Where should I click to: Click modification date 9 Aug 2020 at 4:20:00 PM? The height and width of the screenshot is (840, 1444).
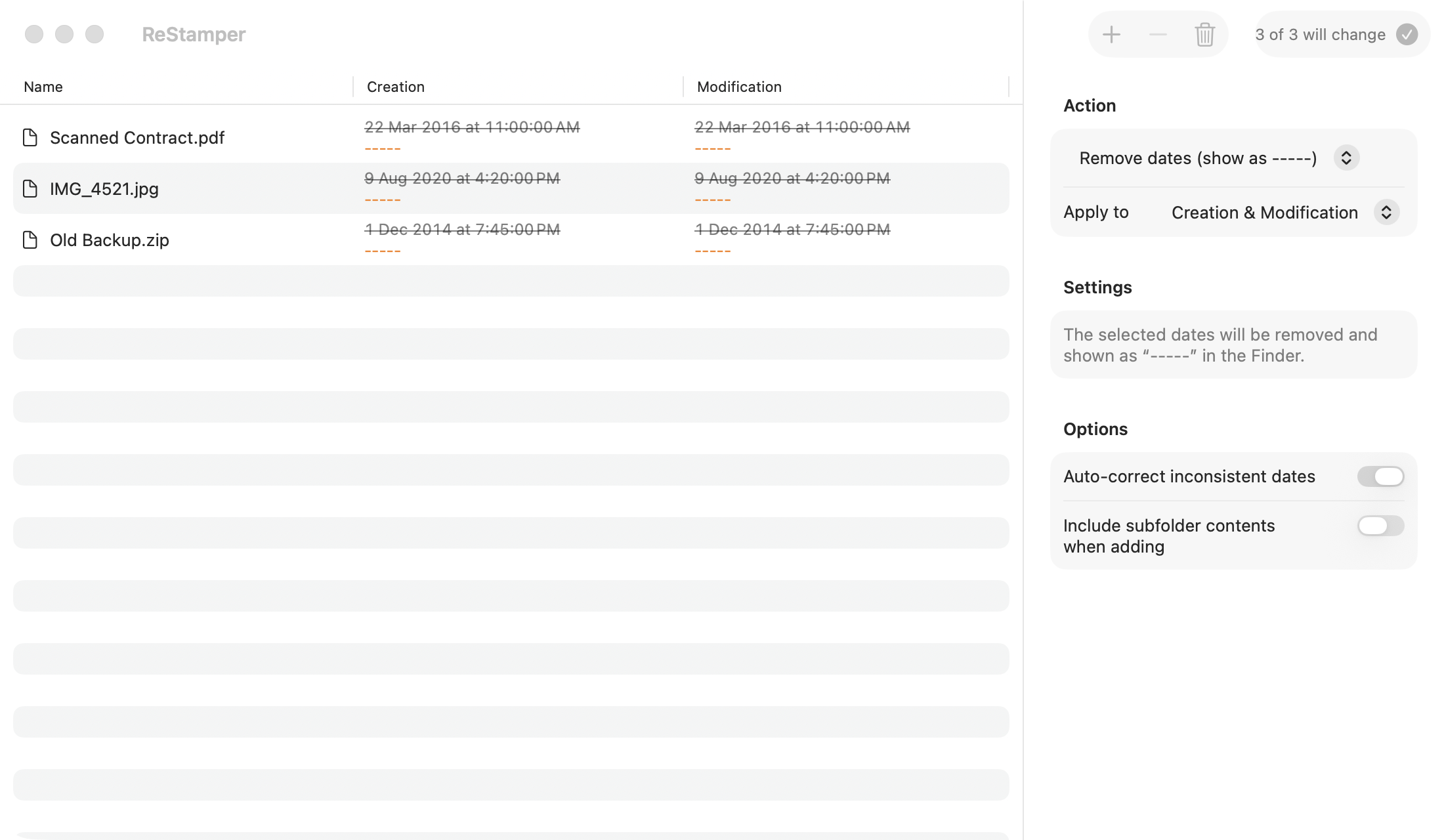(x=793, y=178)
